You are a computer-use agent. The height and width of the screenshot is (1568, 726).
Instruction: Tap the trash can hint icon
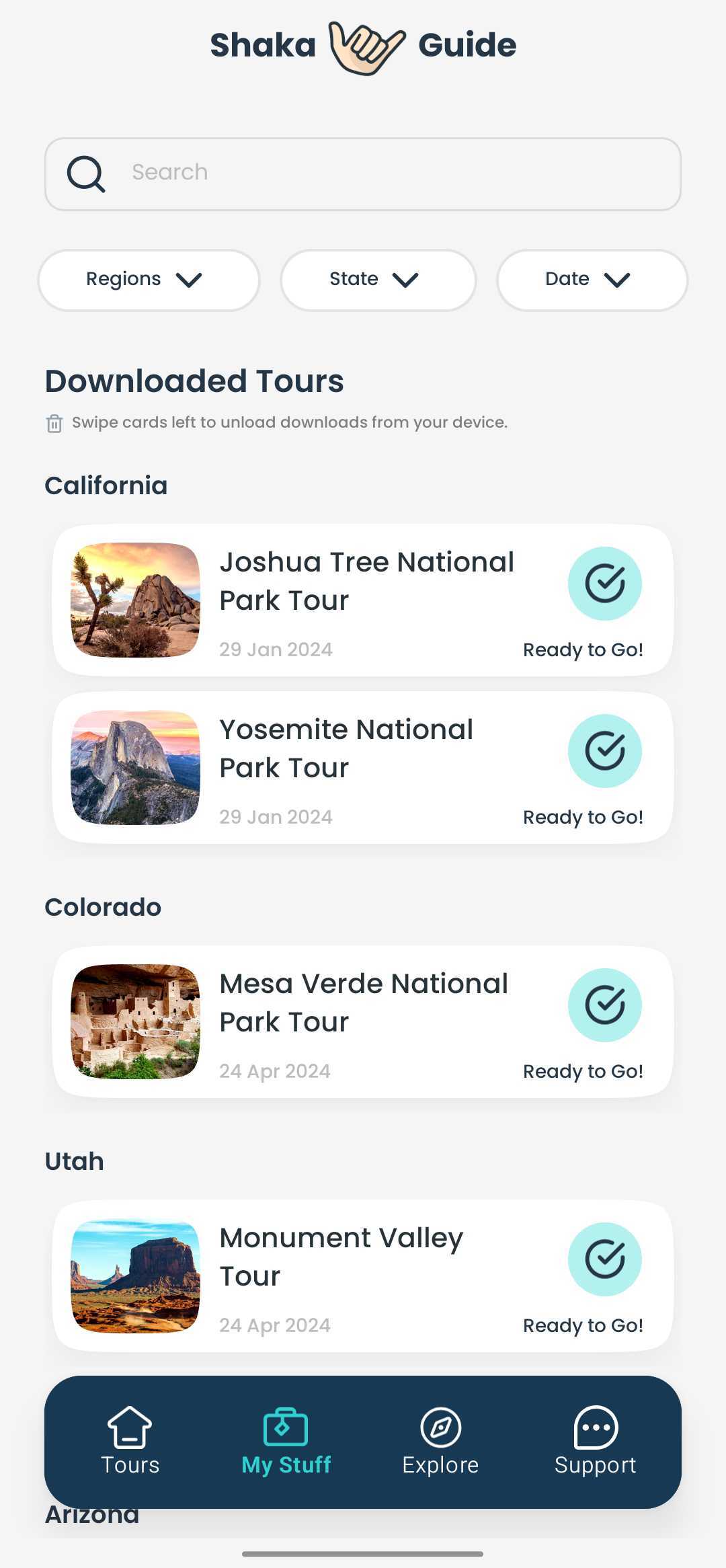54,424
